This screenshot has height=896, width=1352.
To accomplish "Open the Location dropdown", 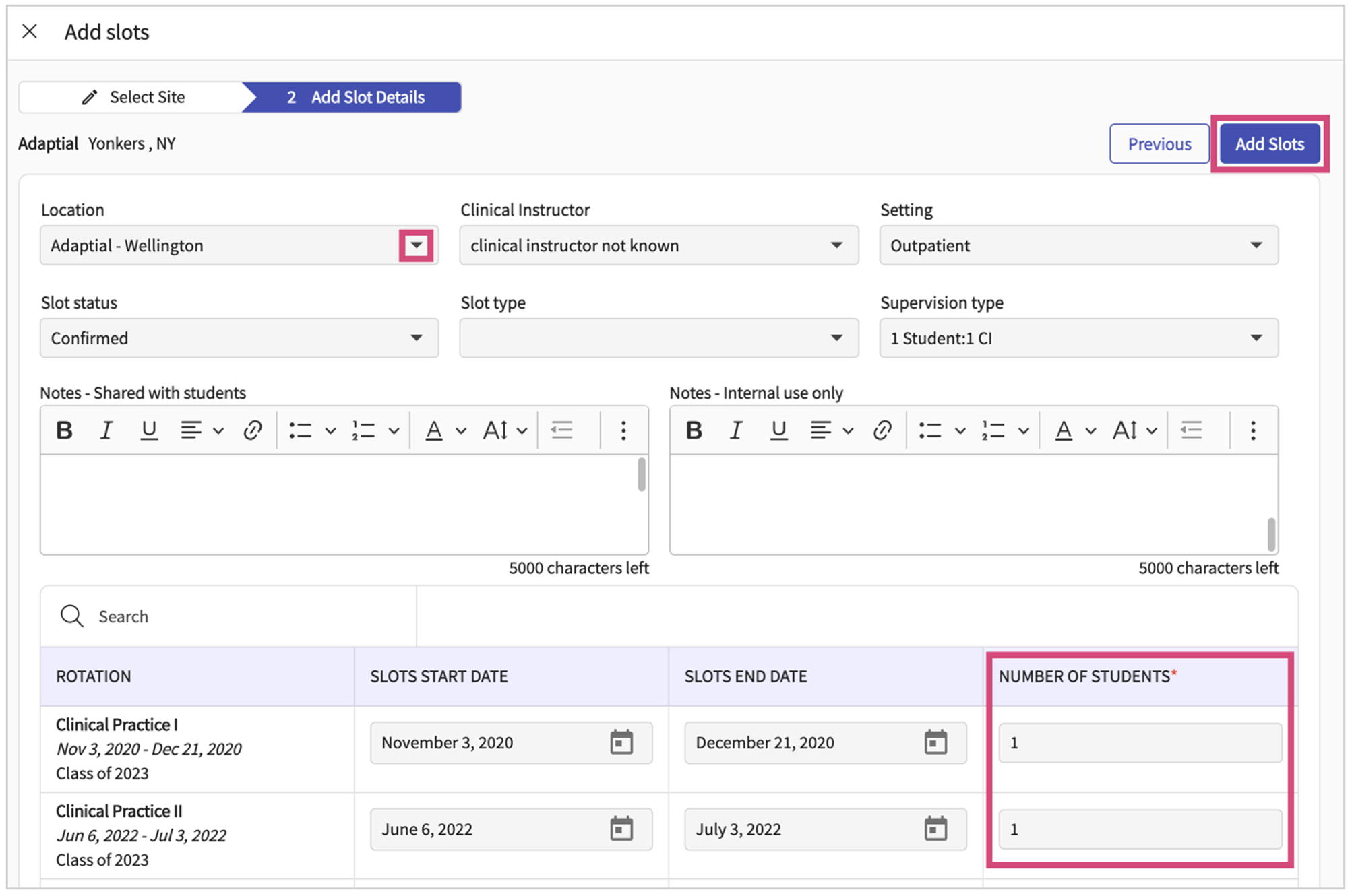I will (x=416, y=245).
